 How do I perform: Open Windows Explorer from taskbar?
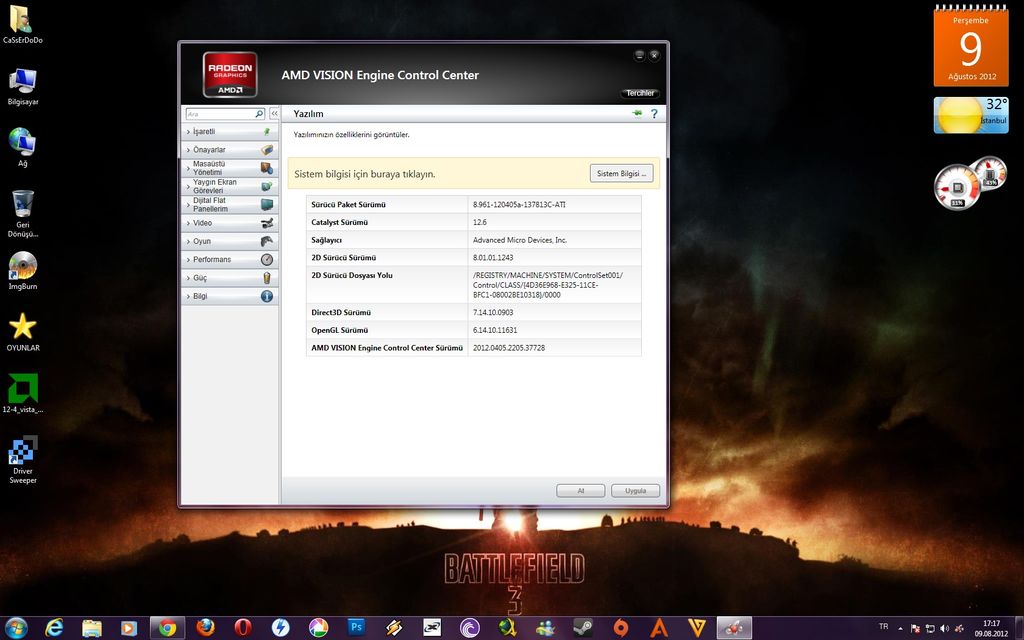tap(92, 628)
